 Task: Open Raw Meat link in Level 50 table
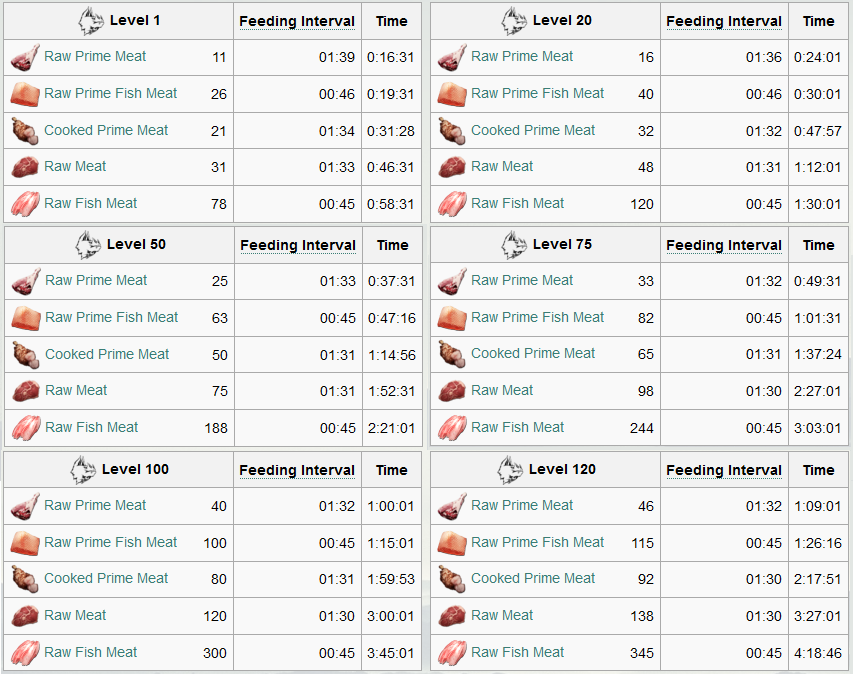[x=76, y=391]
